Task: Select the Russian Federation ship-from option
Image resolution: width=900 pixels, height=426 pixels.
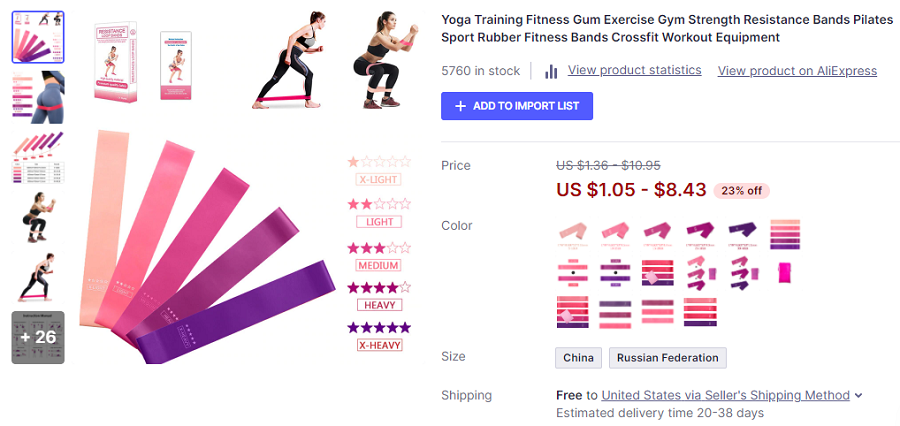Action: point(668,358)
